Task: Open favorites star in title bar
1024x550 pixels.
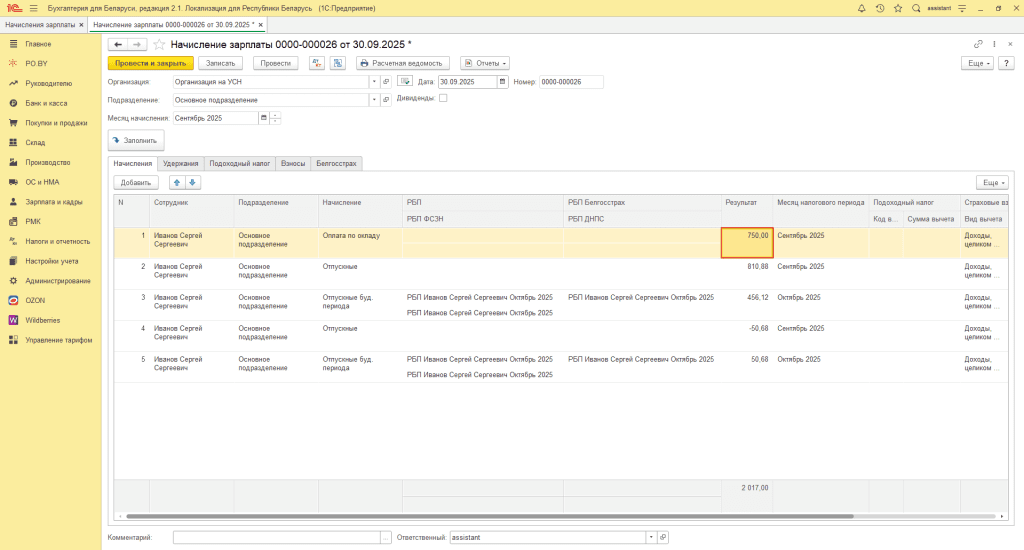Action: pyautogui.click(x=896, y=8)
